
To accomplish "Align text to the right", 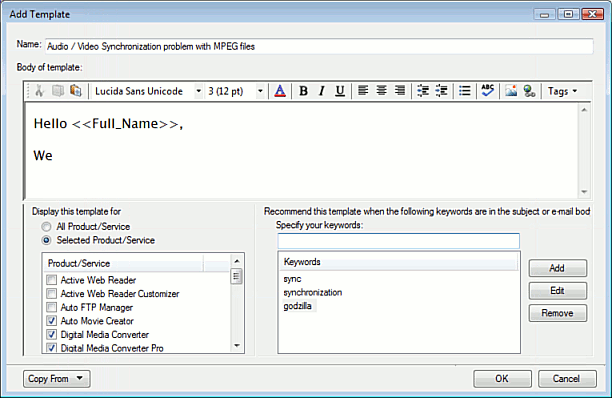I will point(400,91).
